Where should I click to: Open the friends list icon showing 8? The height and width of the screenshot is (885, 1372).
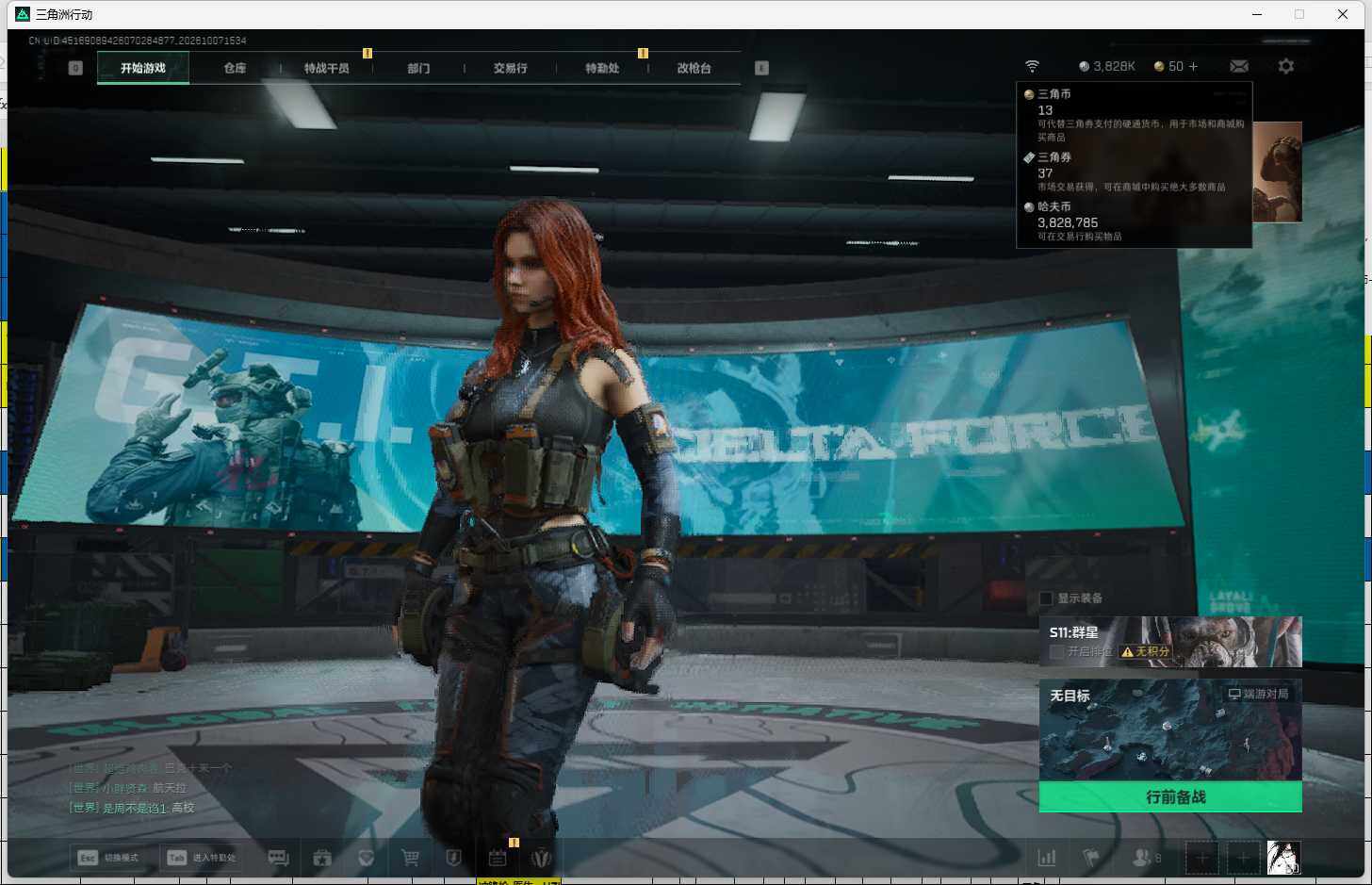[1147, 857]
